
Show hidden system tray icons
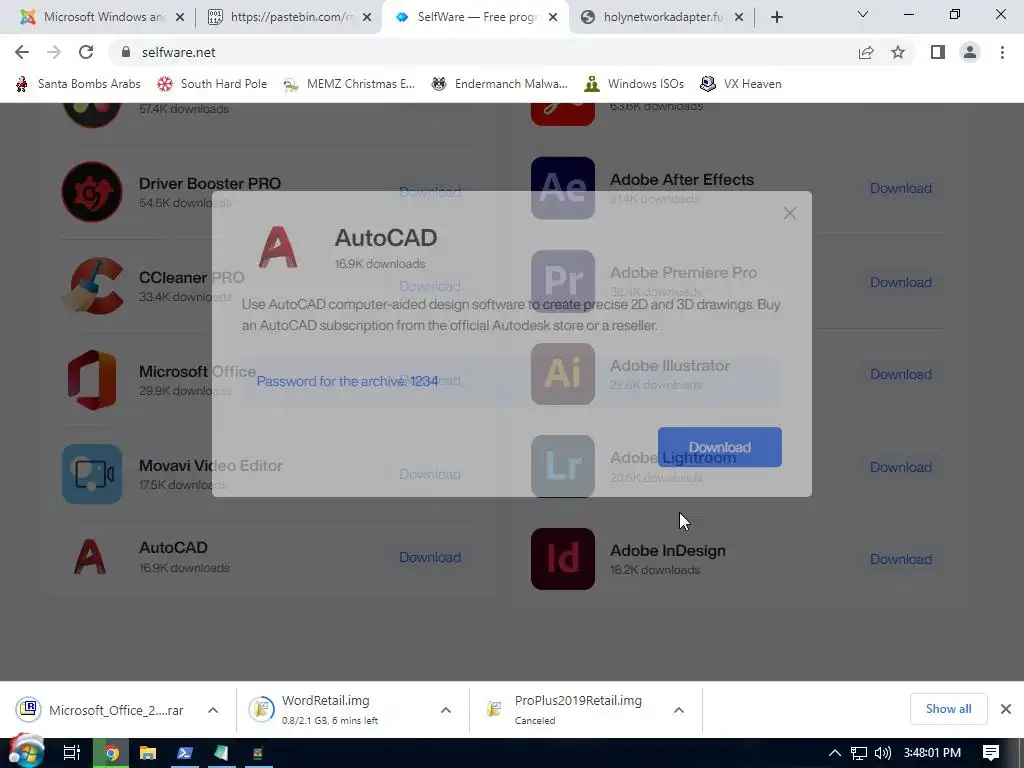pos(834,753)
